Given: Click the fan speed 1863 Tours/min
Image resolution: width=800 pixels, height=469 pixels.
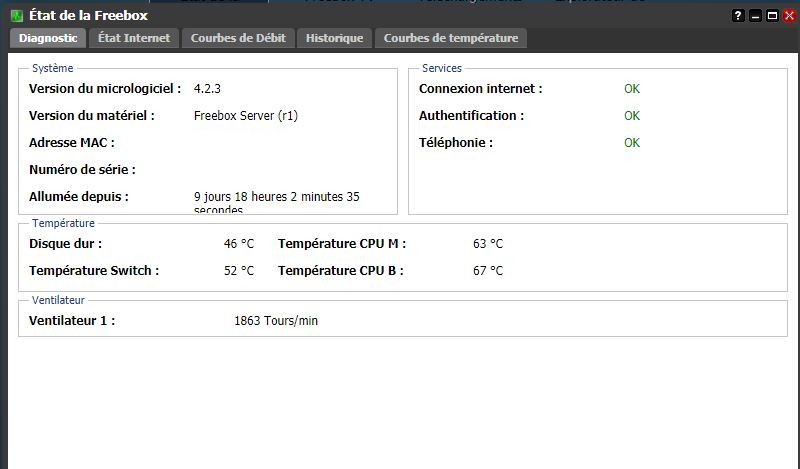Looking at the screenshot, I should pyautogui.click(x=276, y=321).
